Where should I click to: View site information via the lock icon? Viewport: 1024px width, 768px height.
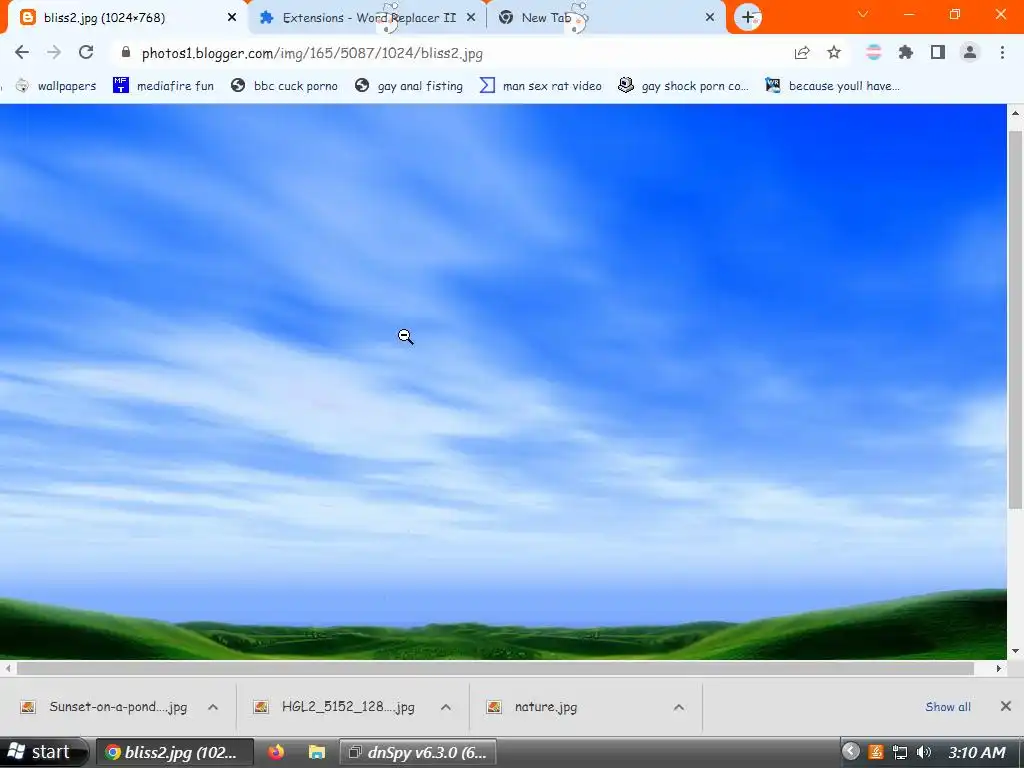[126, 52]
